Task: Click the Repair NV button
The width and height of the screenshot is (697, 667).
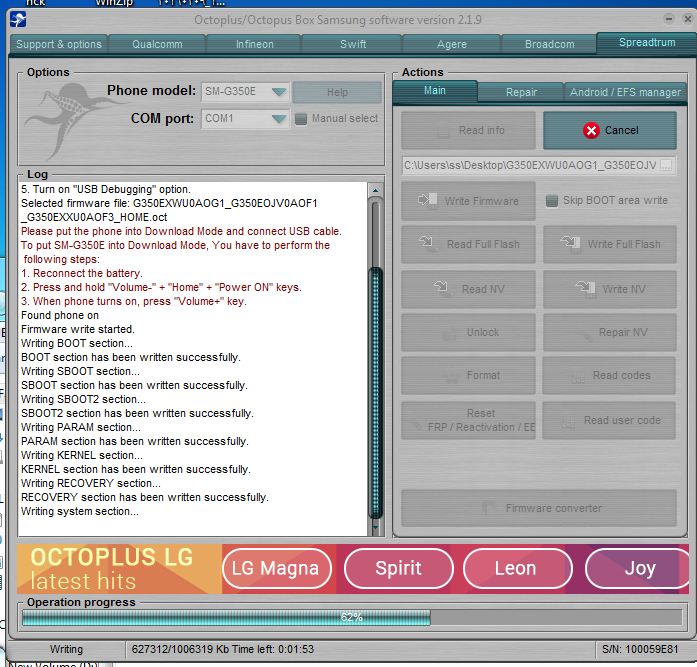Action: click(x=610, y=332)
